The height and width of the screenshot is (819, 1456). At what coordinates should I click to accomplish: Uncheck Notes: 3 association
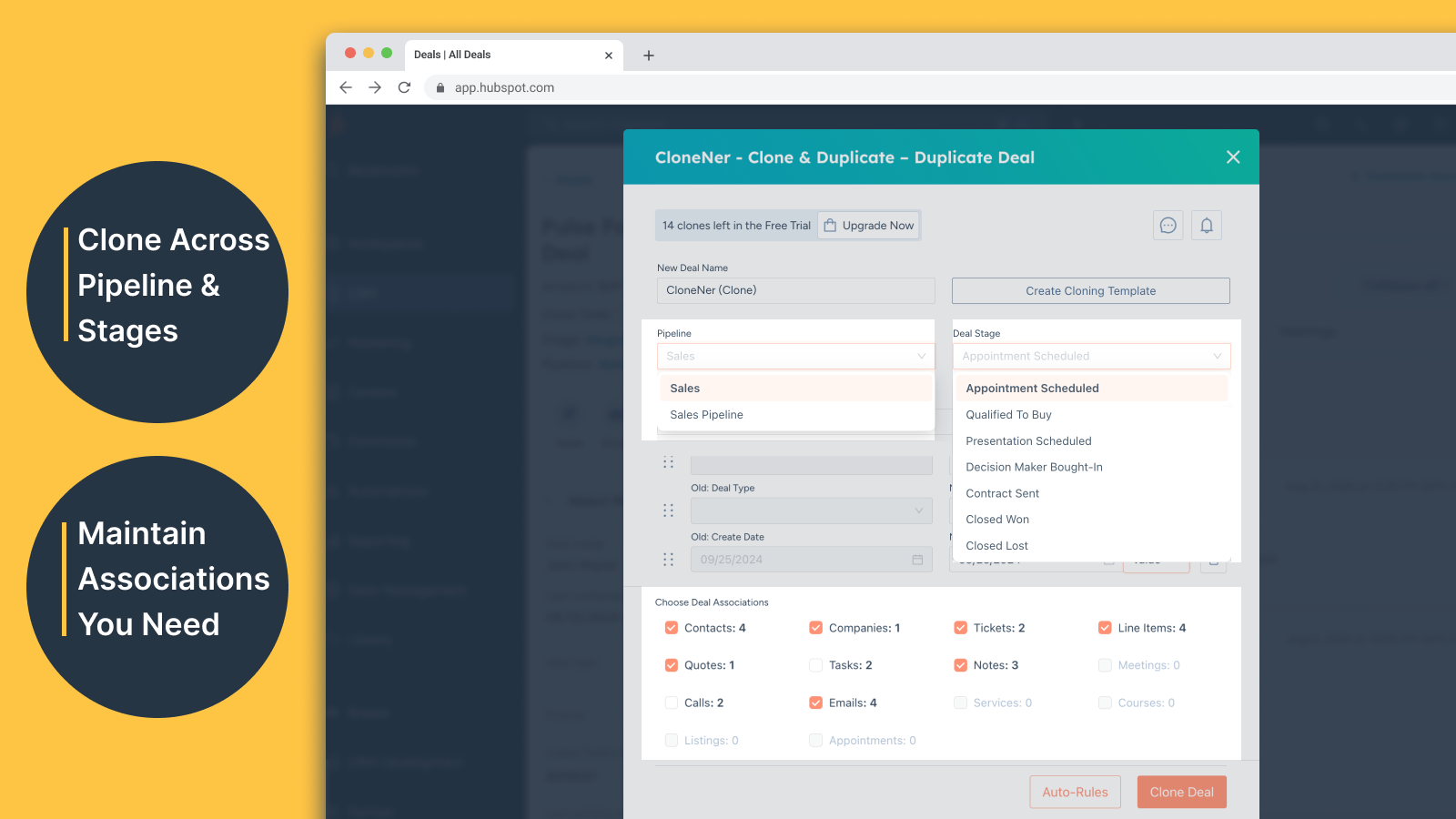click(960, 665)
